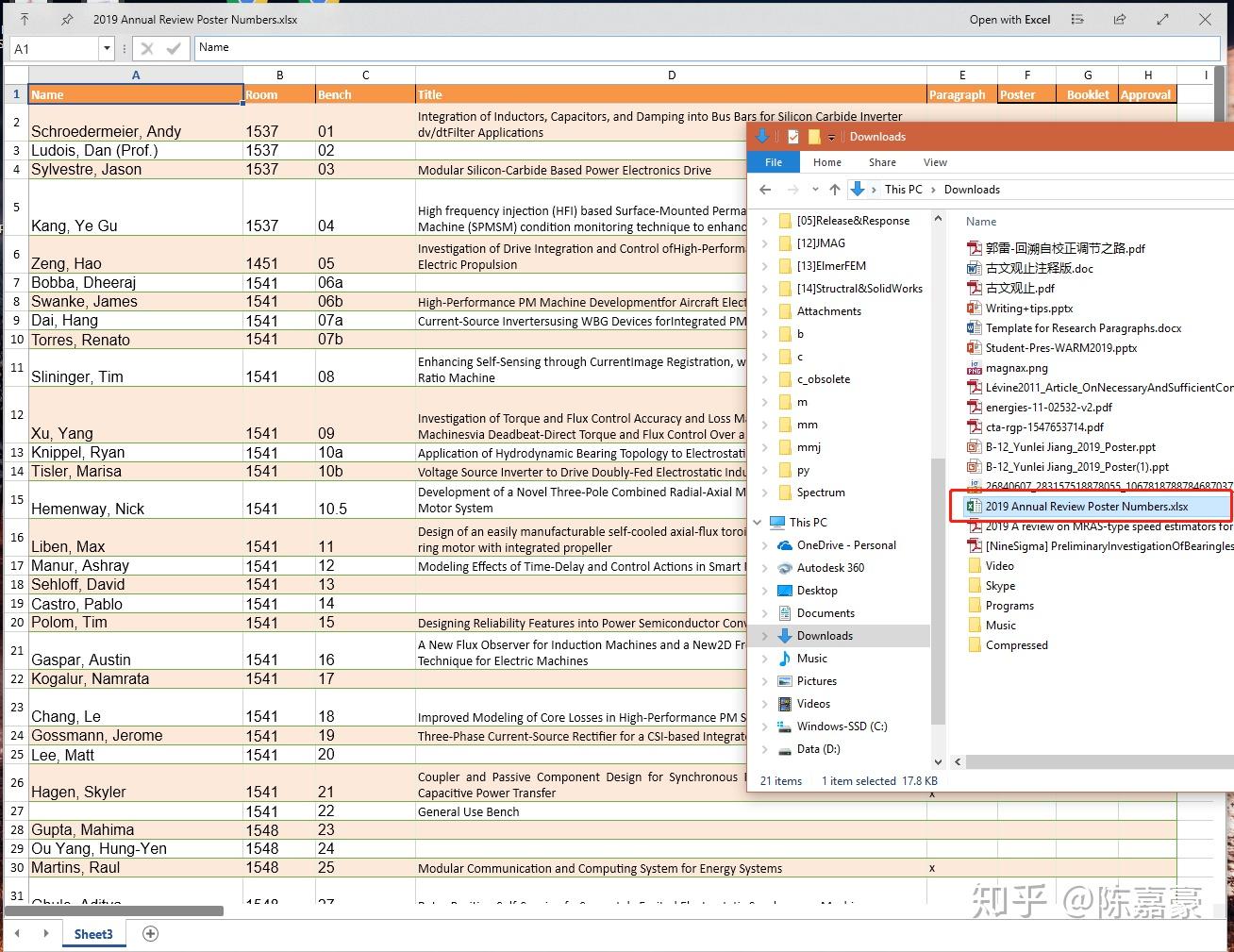Click the formula bar cancel X icon
1234x952 pixels.
tap(146, 48)
